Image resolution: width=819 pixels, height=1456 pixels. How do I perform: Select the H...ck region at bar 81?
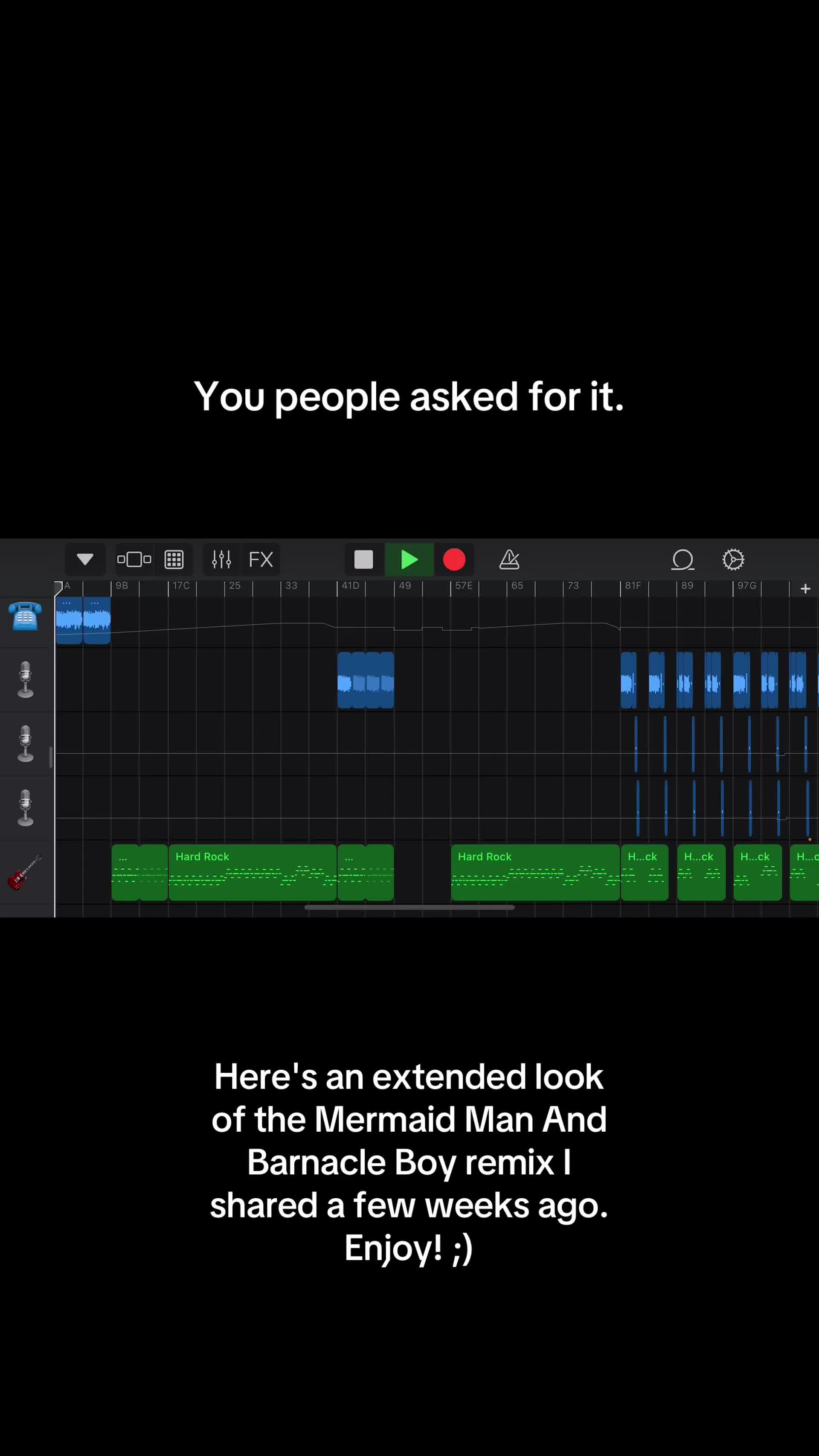click(645, 872)
